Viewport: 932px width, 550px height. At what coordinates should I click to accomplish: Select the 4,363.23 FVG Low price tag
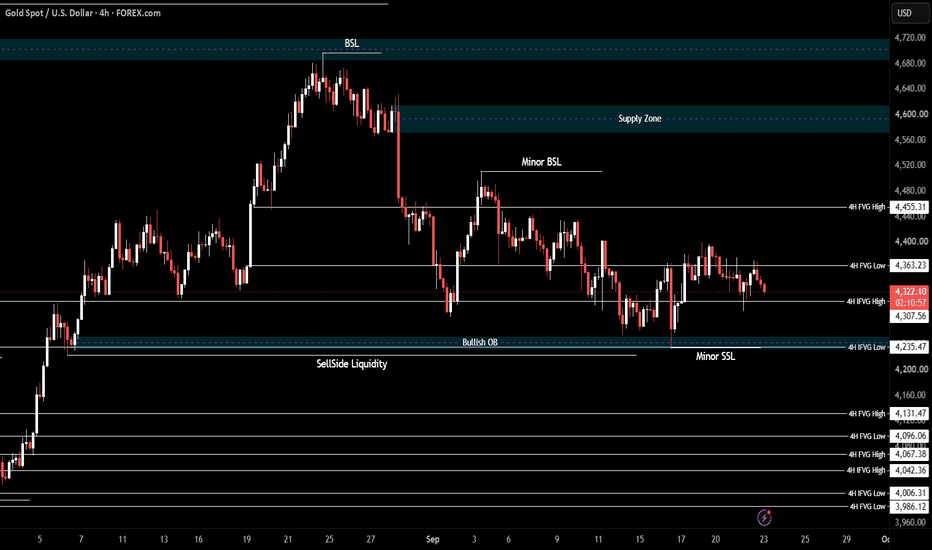click(911, 265)
